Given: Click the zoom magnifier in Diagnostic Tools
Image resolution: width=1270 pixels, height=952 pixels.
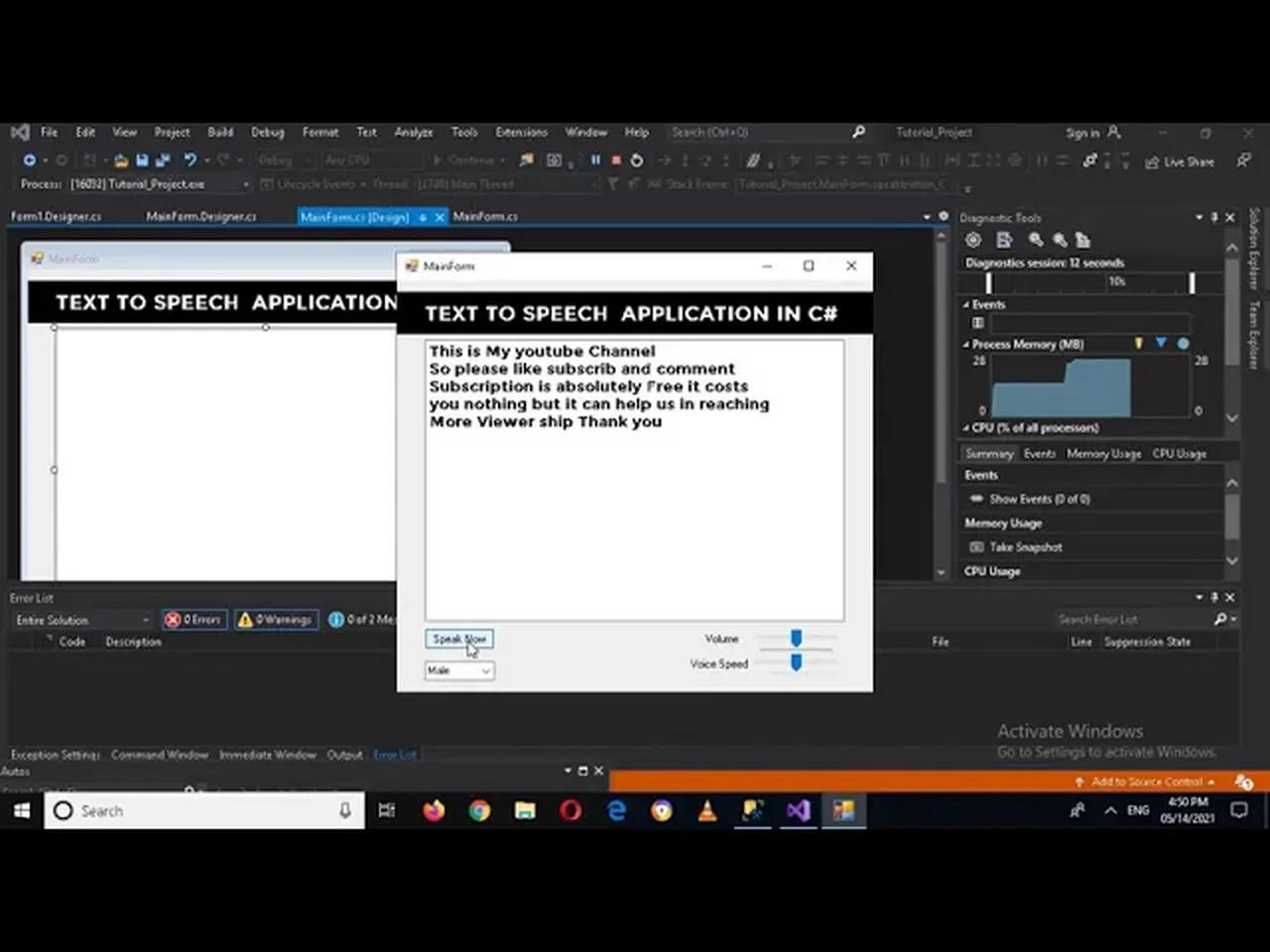Looking at the screenshot, I should 1035,240.
